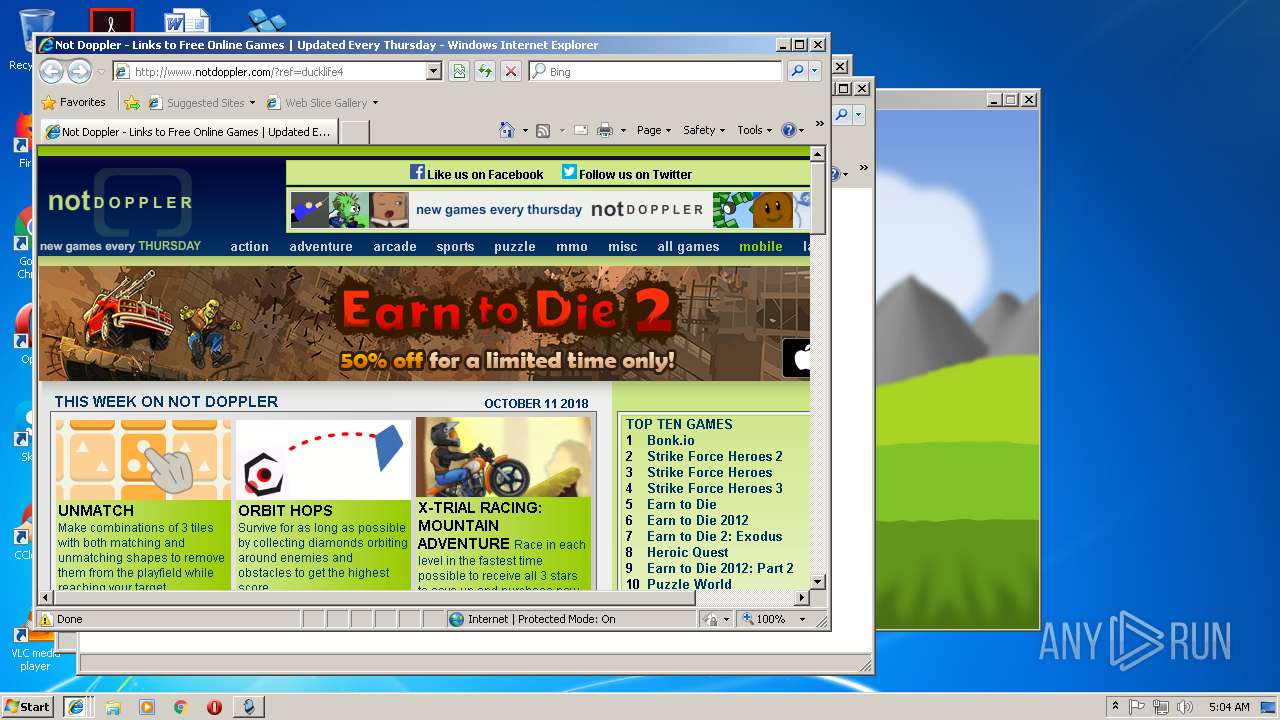Viewport: 1280px width, 720px height.
Task: Launch Windows Media Player from taskbar
Action: 146,706
